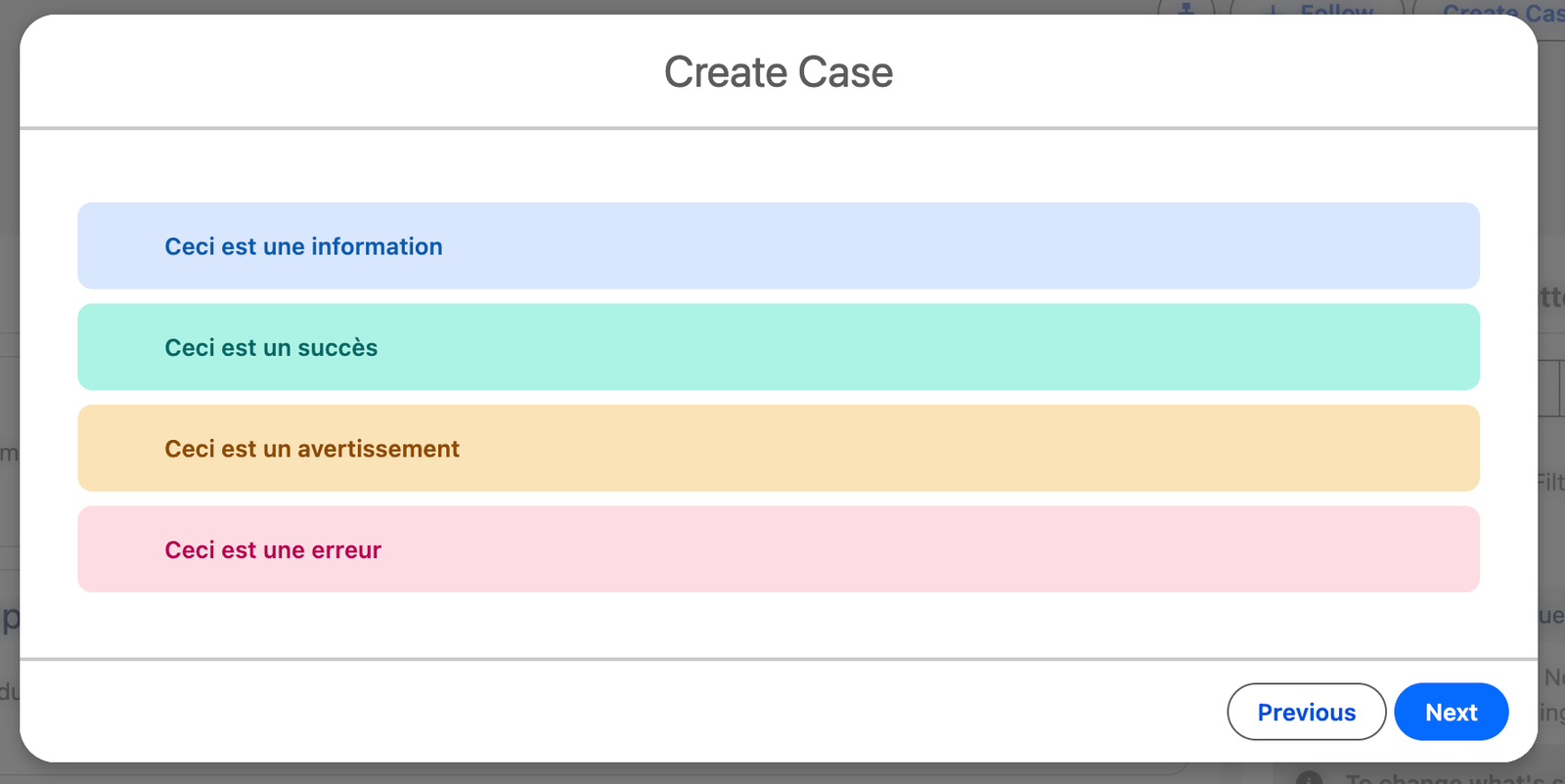Click the dimmed Create Case background button
The width and height of the screenshot is (1565, 784).
tap(1501, 9)
